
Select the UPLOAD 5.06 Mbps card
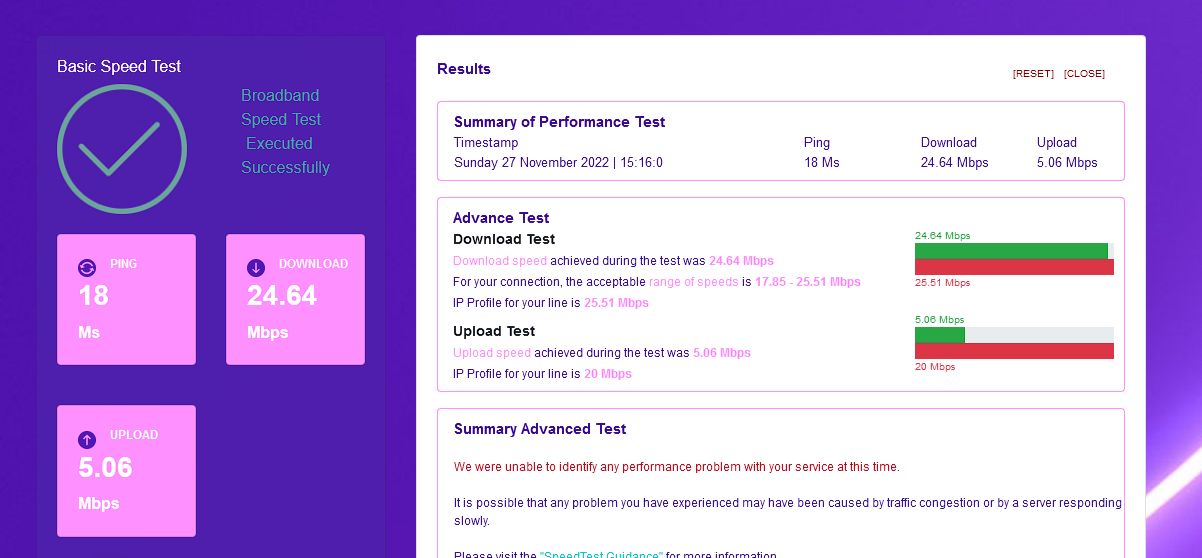pos(126,471)
